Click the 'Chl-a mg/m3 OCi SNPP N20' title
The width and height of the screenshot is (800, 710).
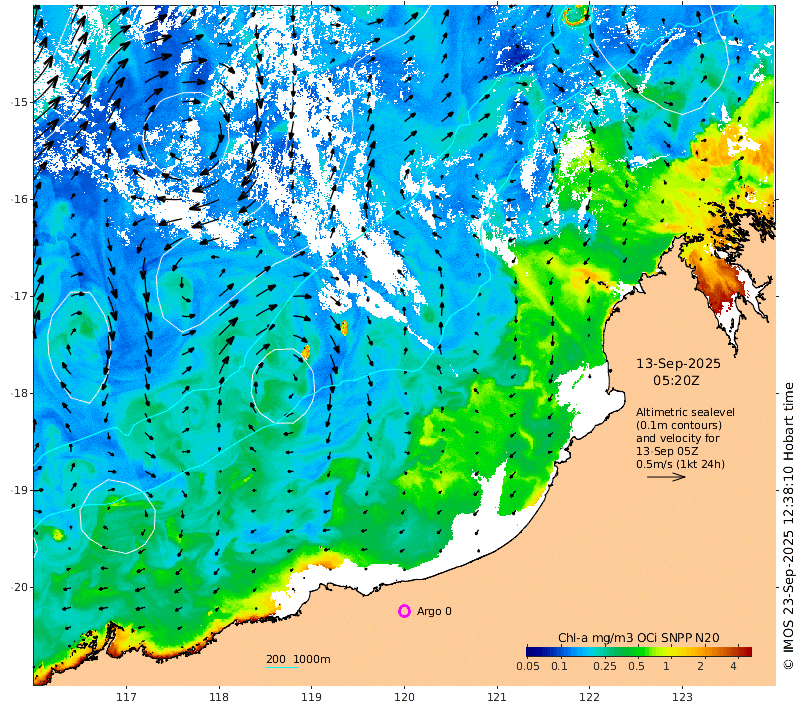[x=639, y=638]
